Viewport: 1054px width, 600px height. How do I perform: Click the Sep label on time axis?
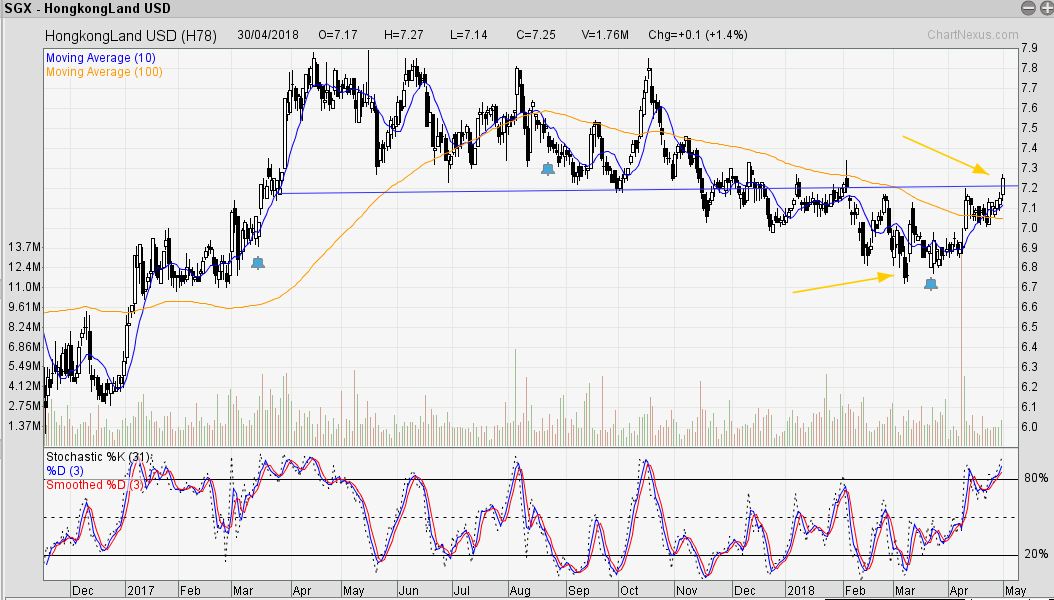pyautogui.click(x=579, y=591)
